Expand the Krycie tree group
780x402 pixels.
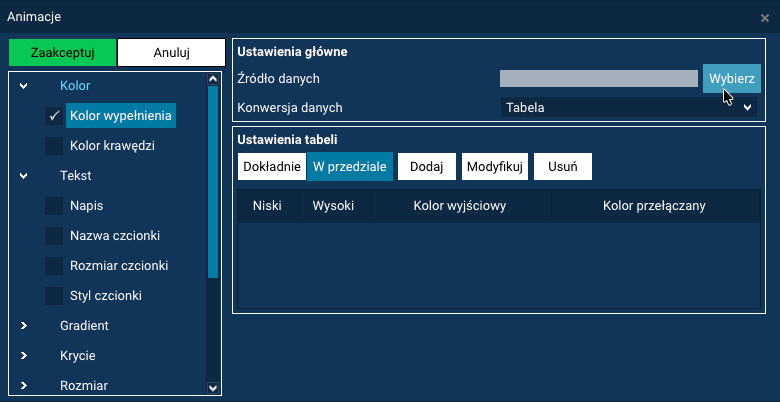[x=23, y=356]
